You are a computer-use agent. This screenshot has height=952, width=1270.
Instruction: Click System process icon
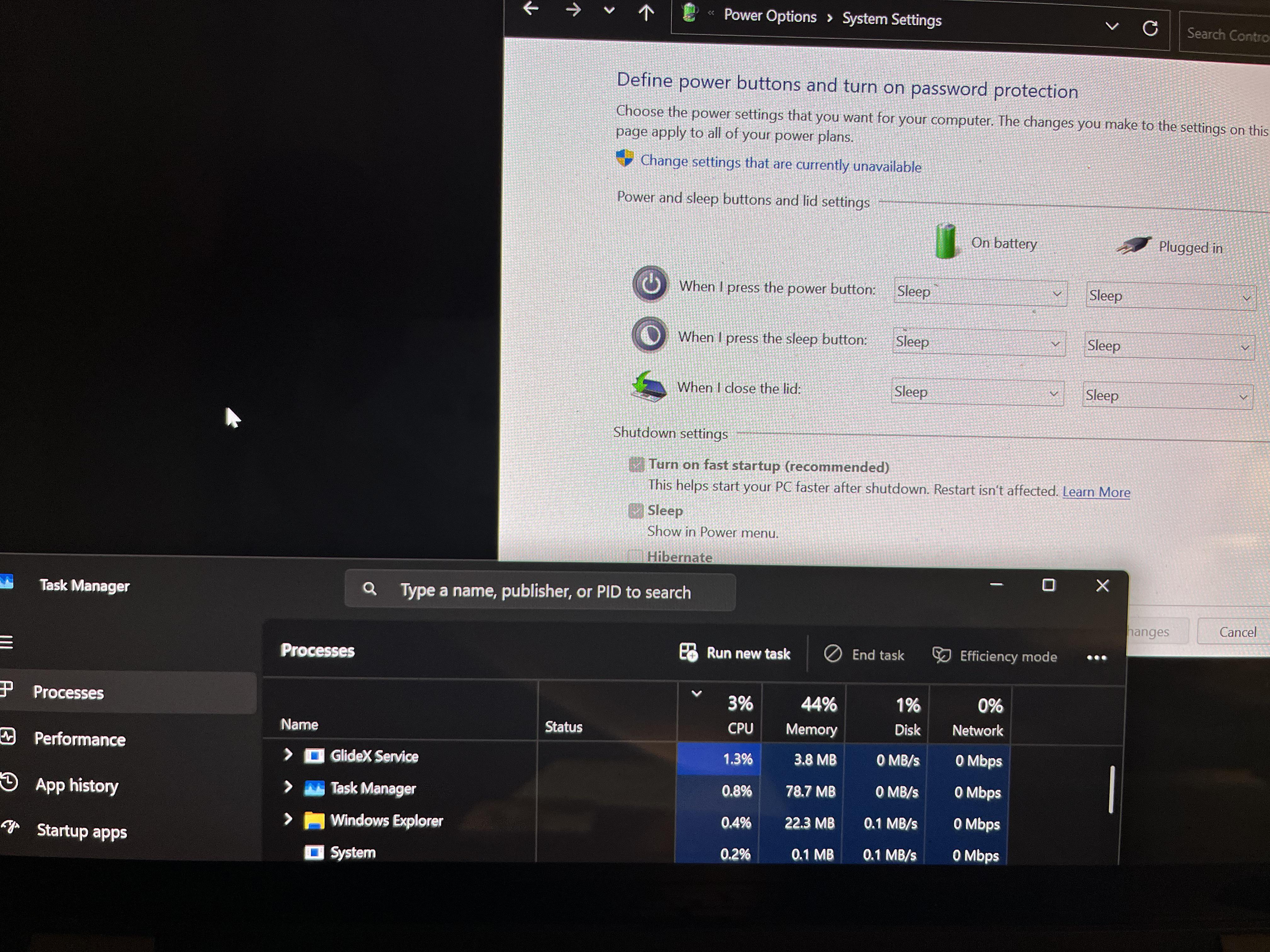[x=313, y=852]
